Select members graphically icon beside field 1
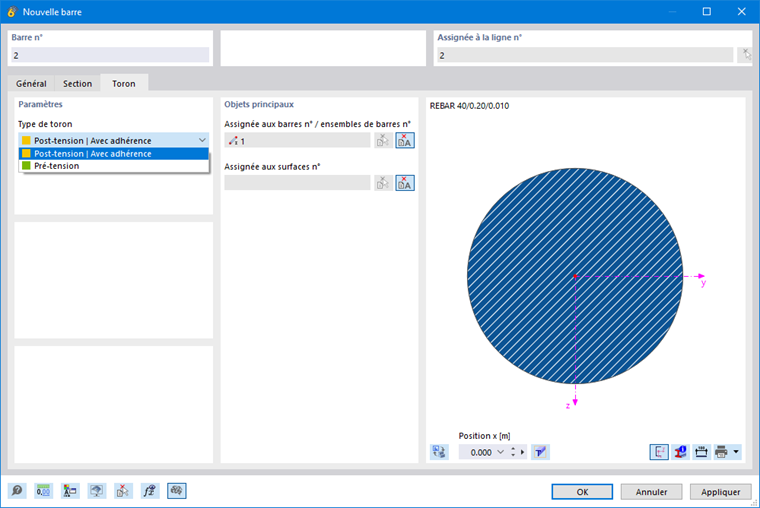 (x=383, y=141)
